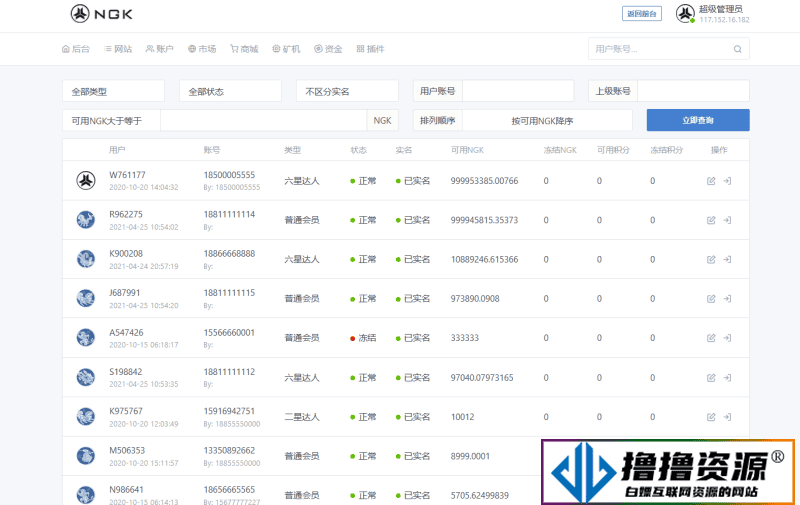Image resolution: width=800 pixels, height=505 pixels.
Task: Expand the 全部状态 dropdown
Action: (x=230, y=91)
